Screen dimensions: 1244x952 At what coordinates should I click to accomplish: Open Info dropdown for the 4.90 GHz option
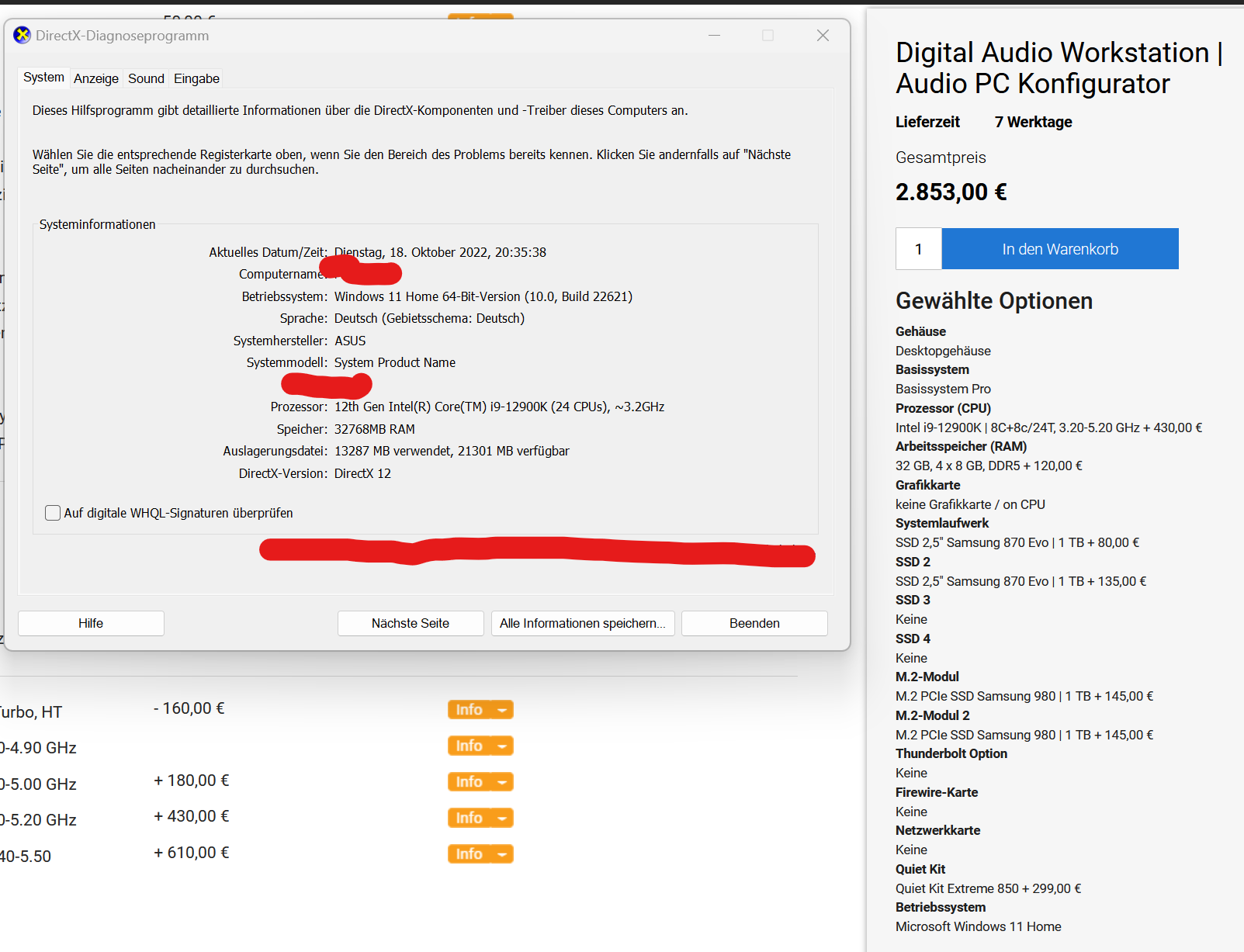(x=480, y=746)
